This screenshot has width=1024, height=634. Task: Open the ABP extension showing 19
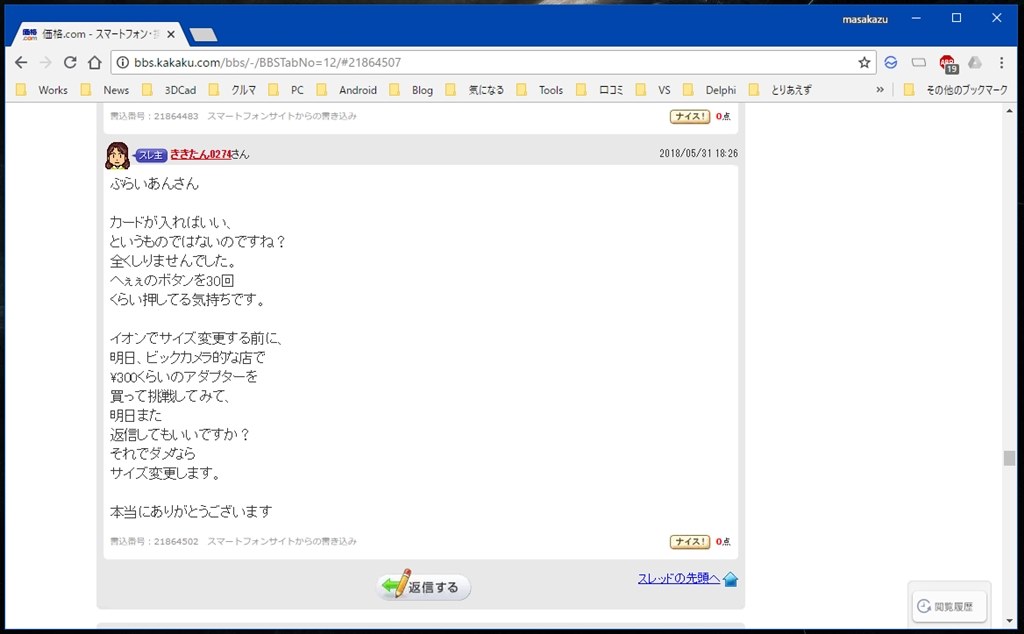(948, 63)
